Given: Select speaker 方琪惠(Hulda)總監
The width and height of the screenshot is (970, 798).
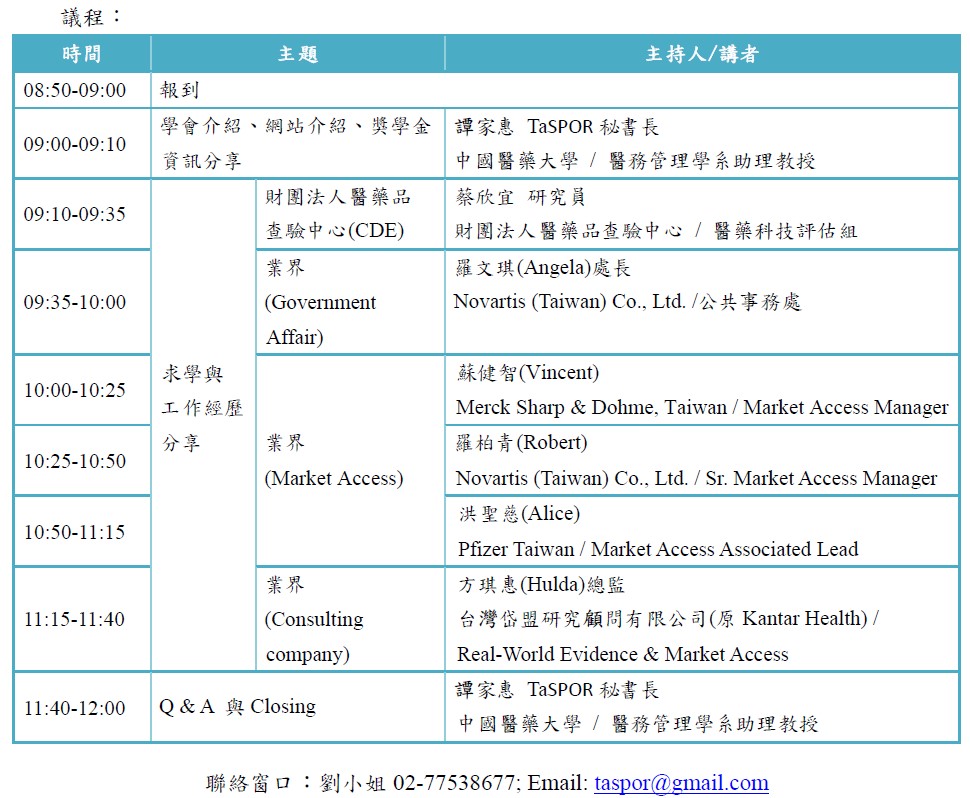Looking at the screenshot, I should click(x=541, y=585).
